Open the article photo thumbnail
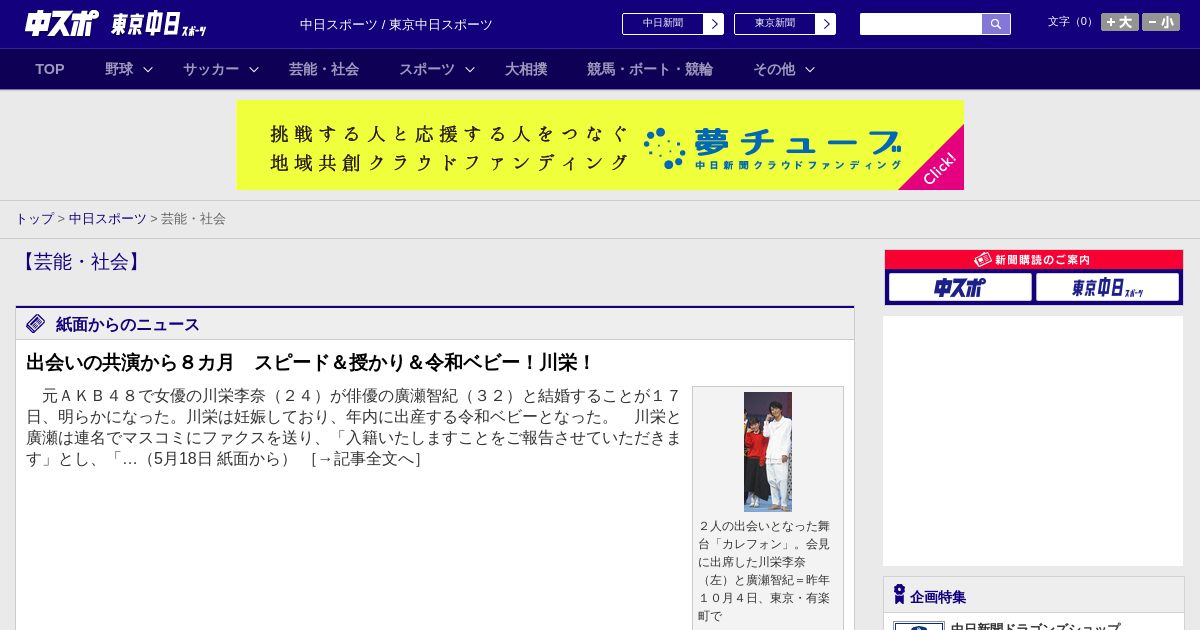Screen dimensions: 1200x630 tap(768, 452)
